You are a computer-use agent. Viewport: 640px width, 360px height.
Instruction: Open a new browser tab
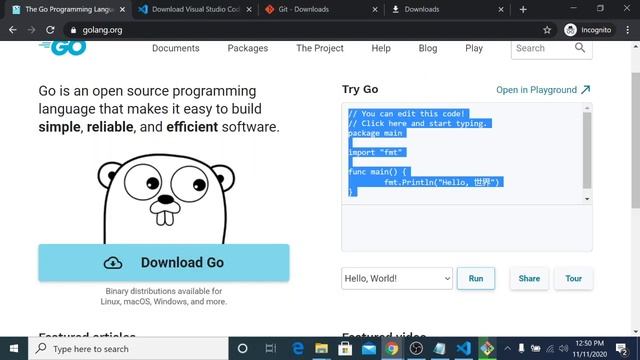[523, 9]
